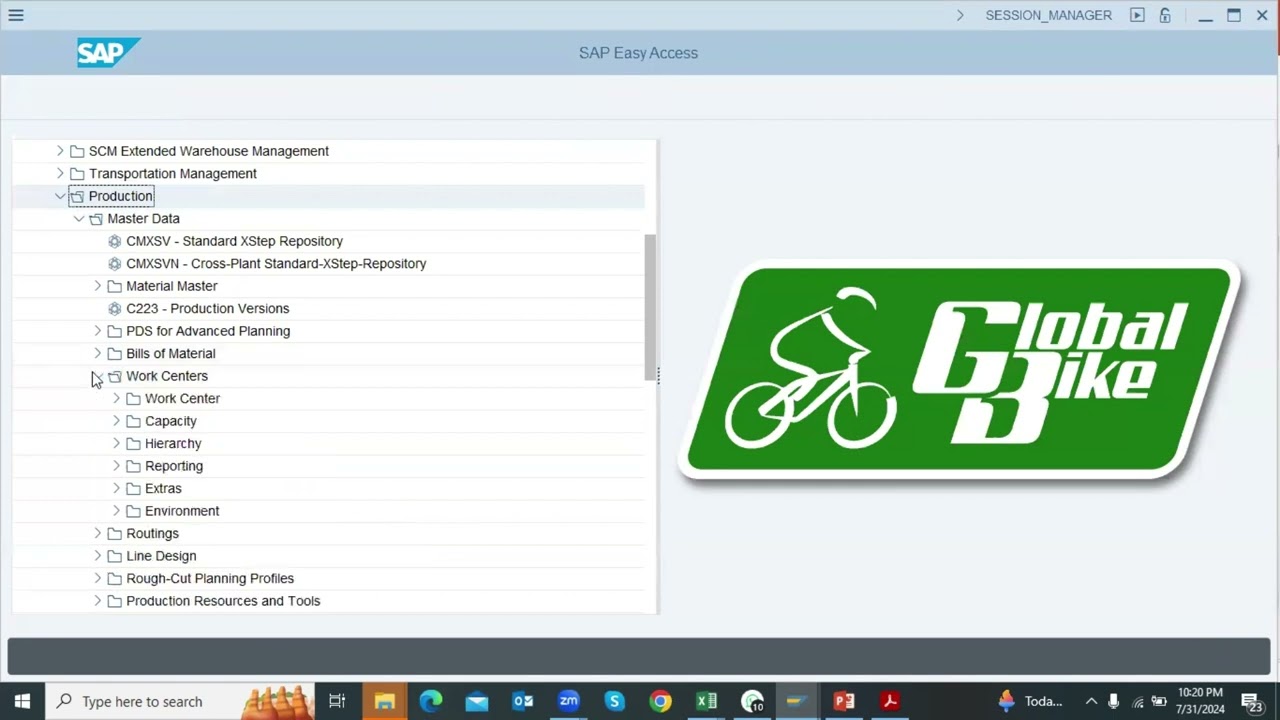This screenshot has height=720, width=1280.
Task: Open Adobe Acrobat from taskbar
Action: click(x=890, y=701)
